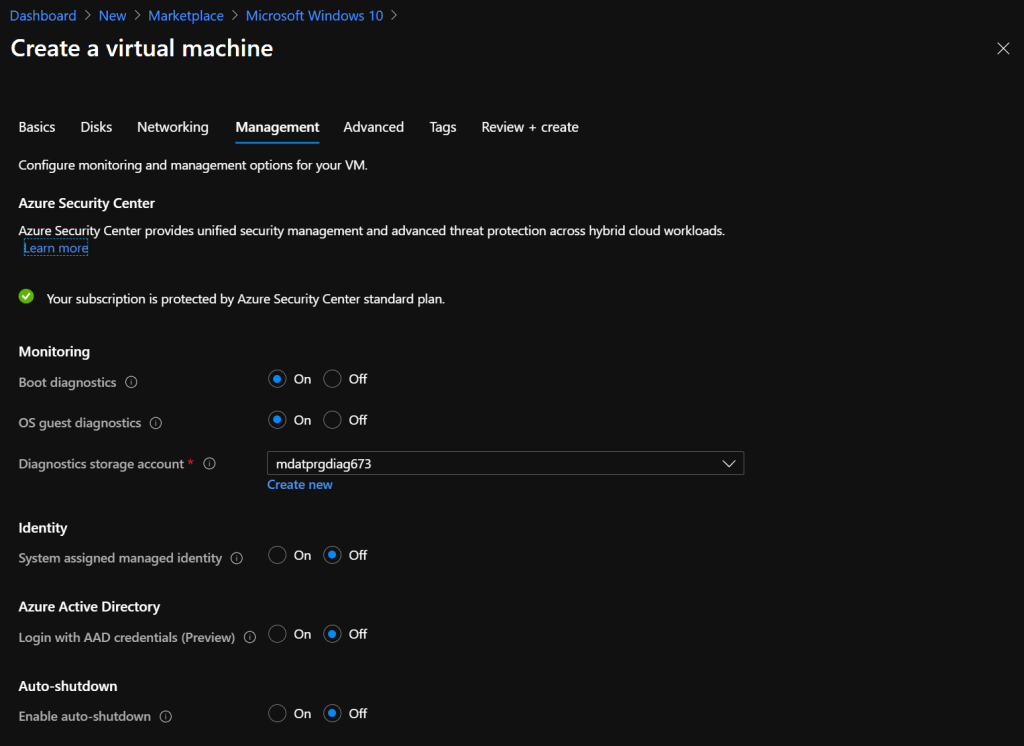
Task: Enable auto-shutdown by selecting On
Action: (x=278, y=713)
